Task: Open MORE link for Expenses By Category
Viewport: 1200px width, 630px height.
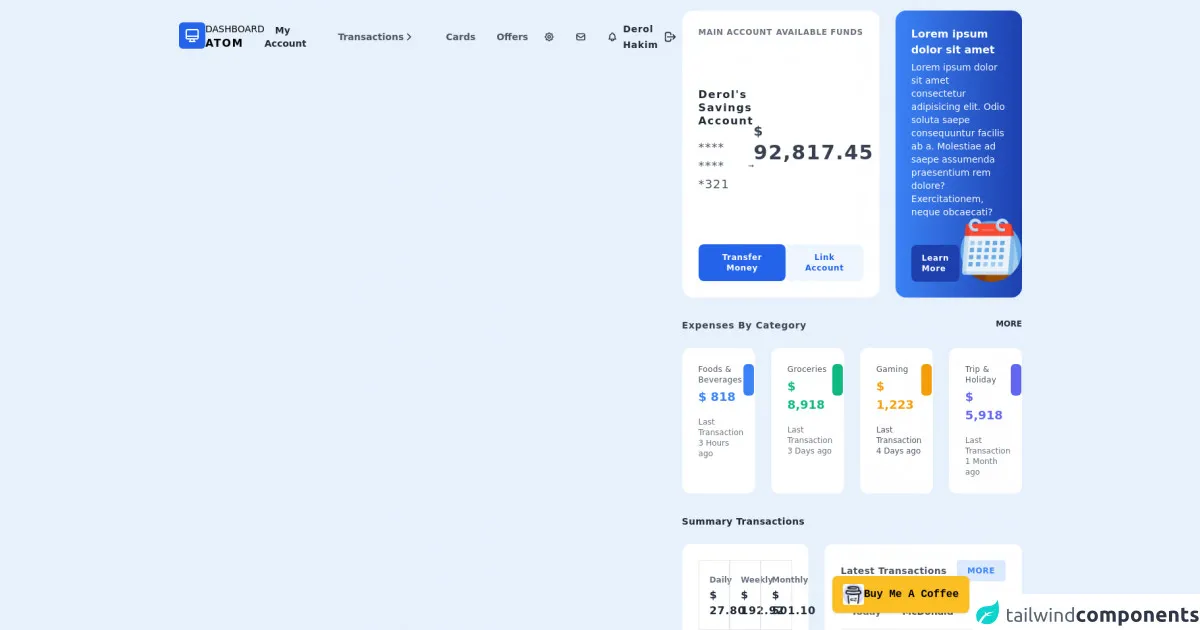Action: [x=1008, y=324]
